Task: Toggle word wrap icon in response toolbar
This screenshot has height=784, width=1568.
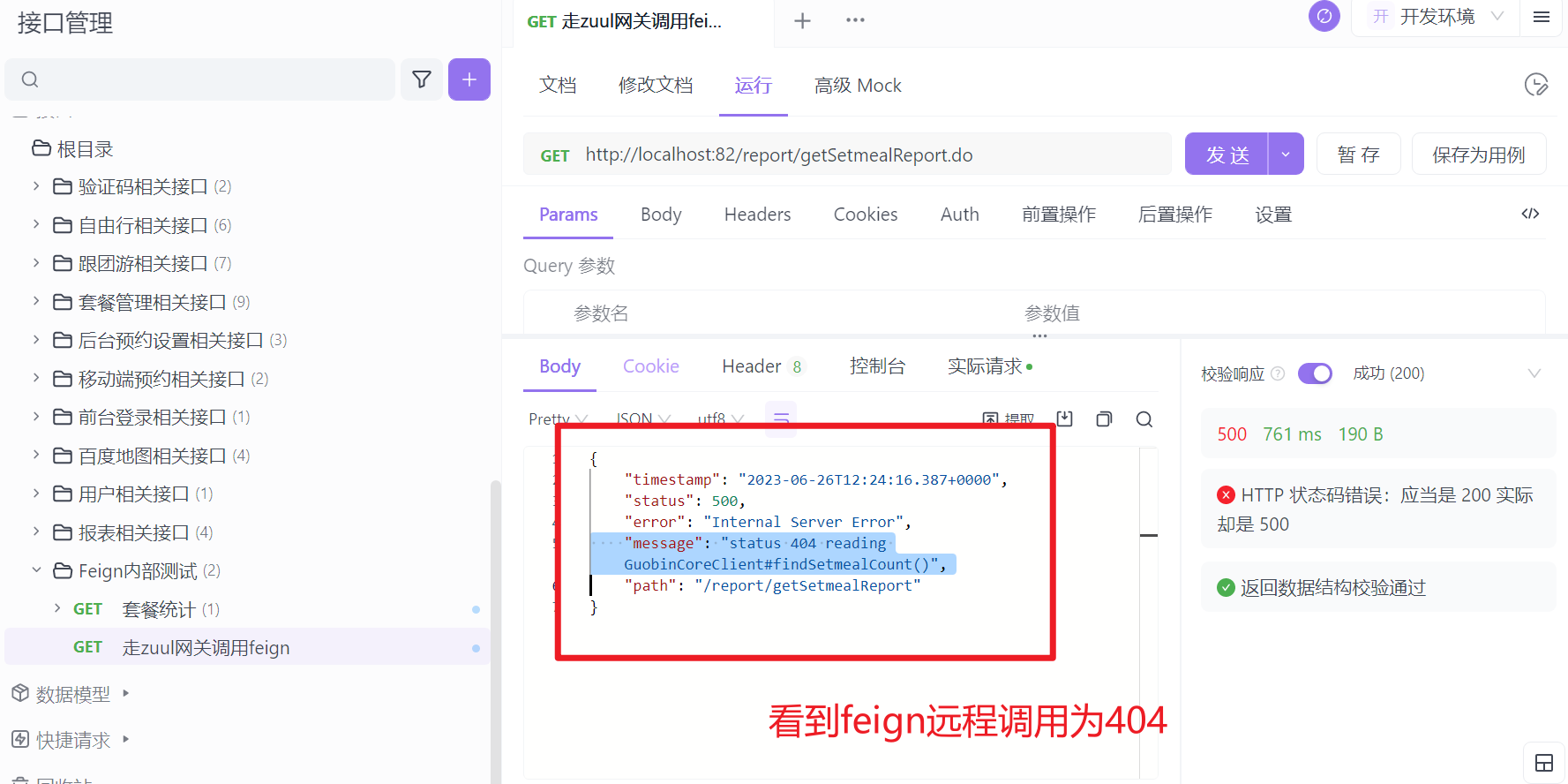Action: tap(781, 418)
